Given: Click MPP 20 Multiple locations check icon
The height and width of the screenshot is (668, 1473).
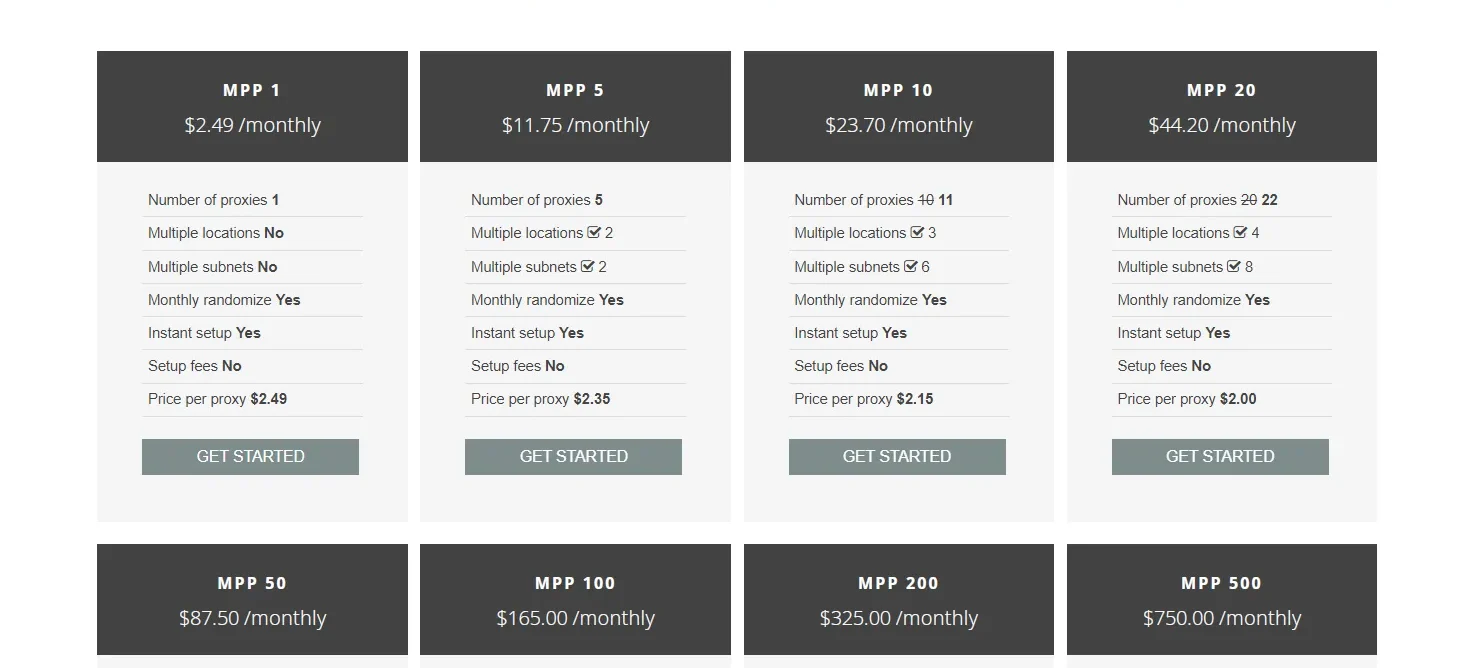Looking at the screenshot, I should pyautogui.click(x=1240, y=233).
